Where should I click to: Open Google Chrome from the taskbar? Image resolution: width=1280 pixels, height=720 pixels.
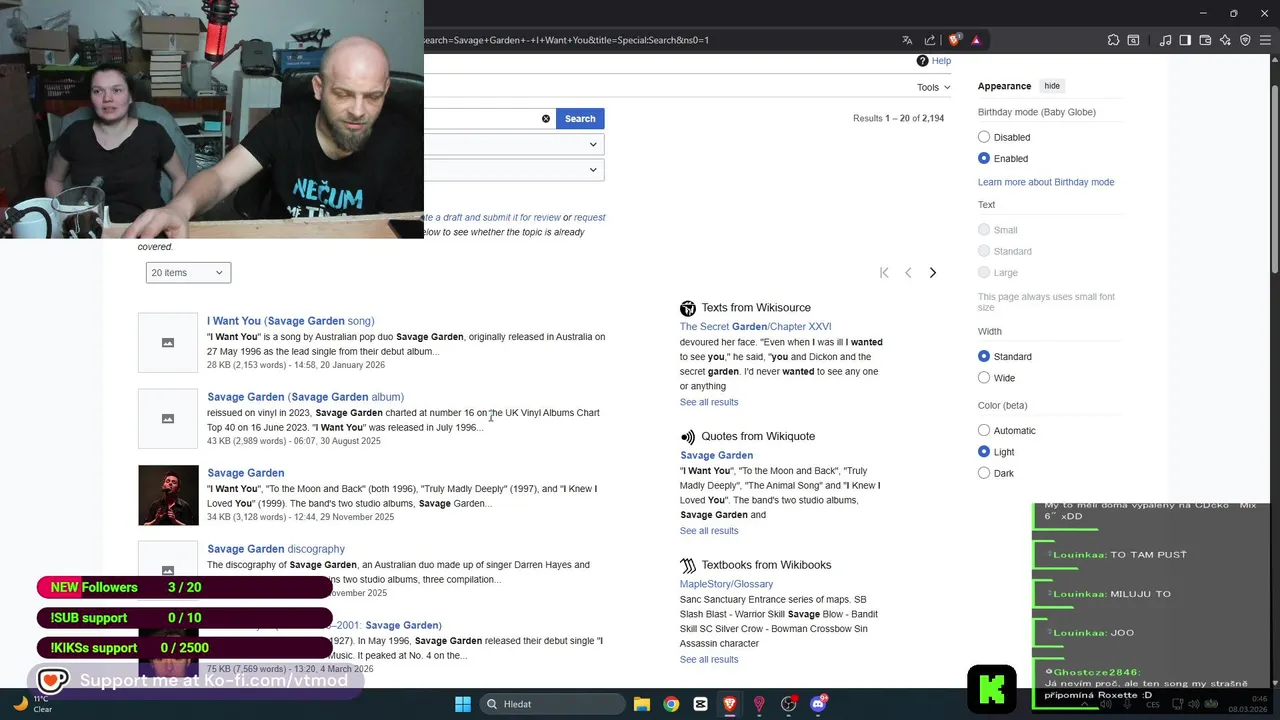[x=671, y=704]
